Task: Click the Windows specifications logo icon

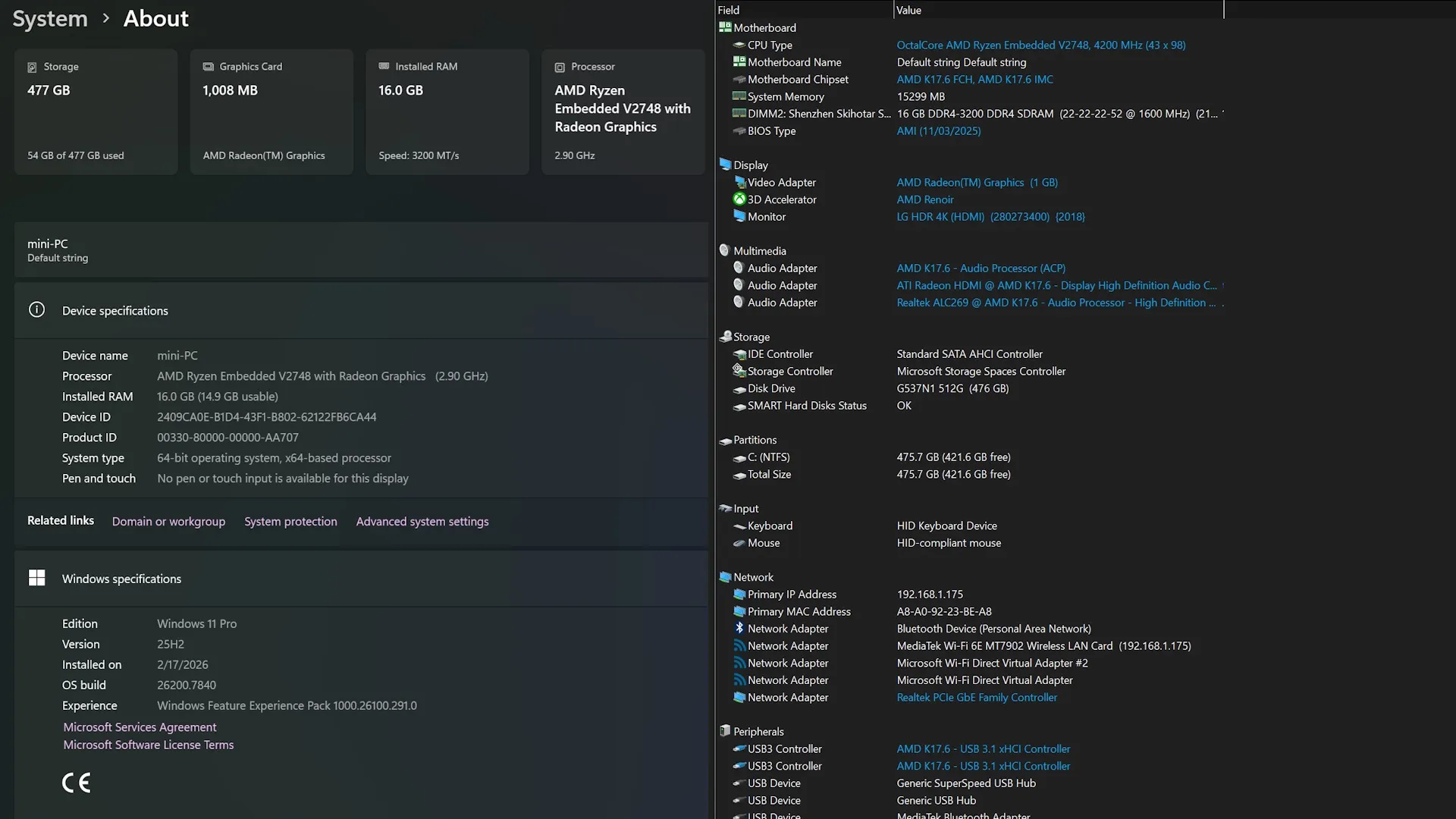Action: click(x=36, y=579)
